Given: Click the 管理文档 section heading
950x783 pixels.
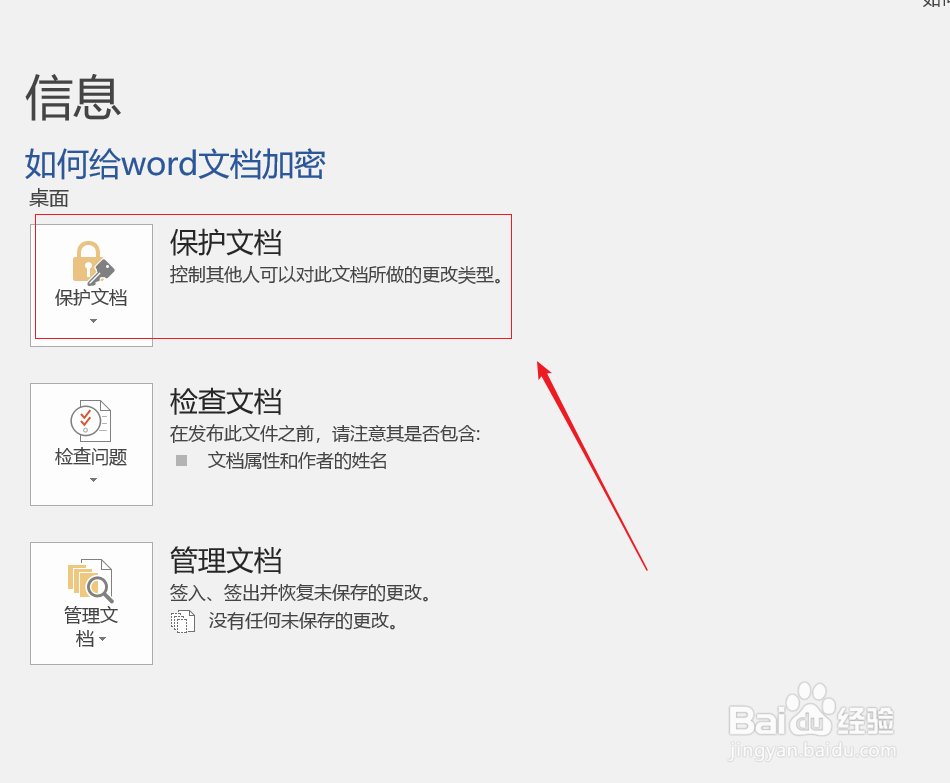Looking at the screenshot, I should point(226,560).
